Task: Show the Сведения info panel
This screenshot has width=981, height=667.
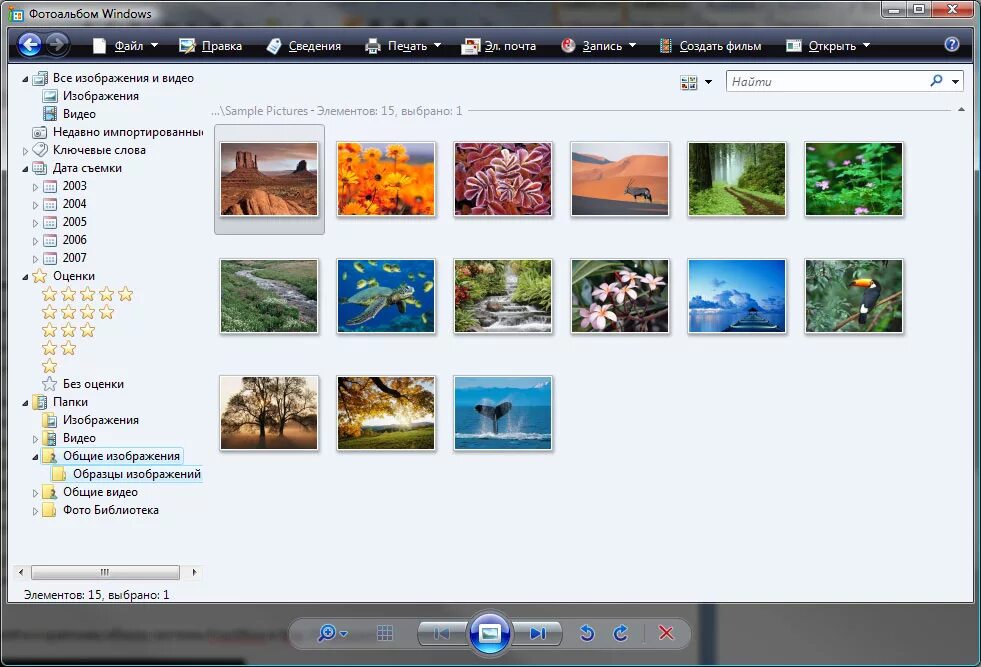Action: point(304,46)
